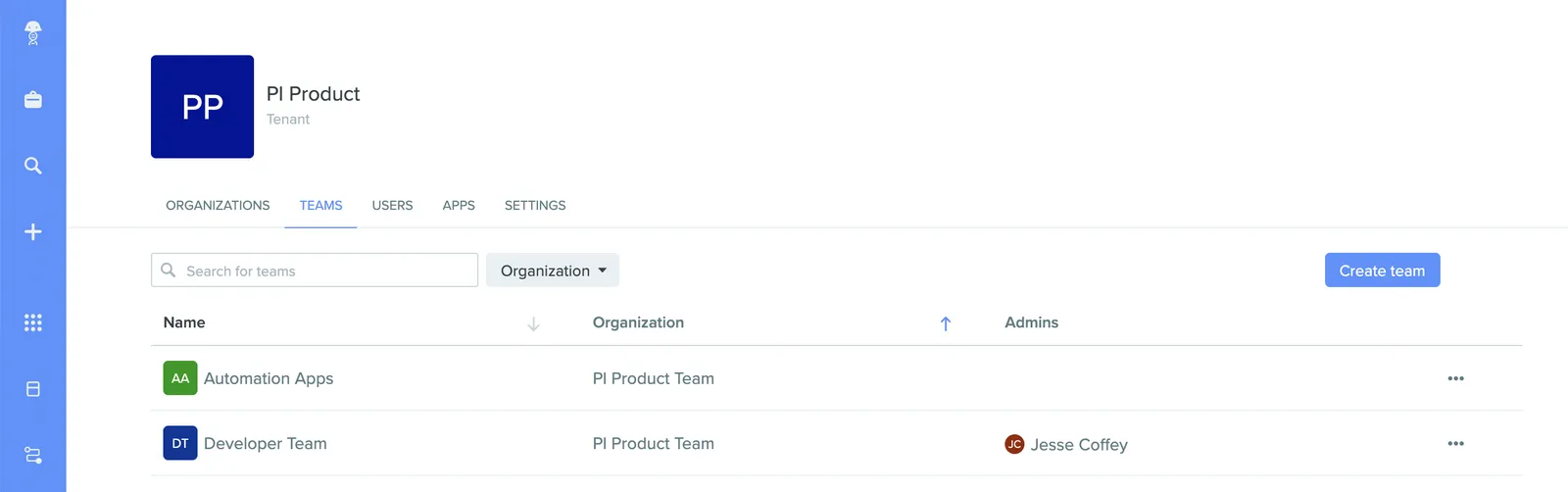Viewport: 1568px width, 492px height.
Task: Open more options for Automation Apps row
Action: pyautogui.click(x=1455, y=378)
